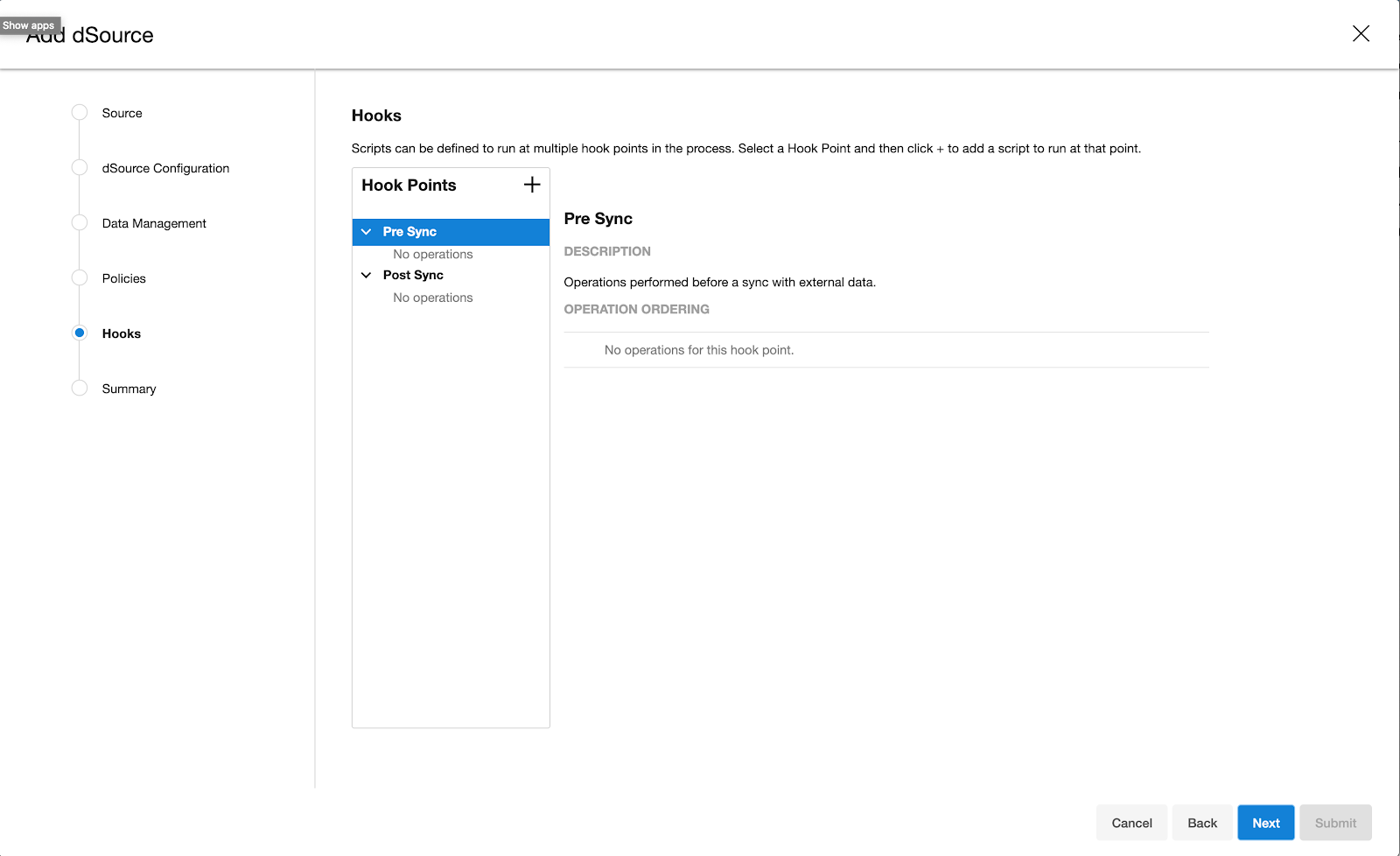Viewport: 1400px width, 856px height.
Task: Click the dSource Configuration step circle
Action: 80,167
